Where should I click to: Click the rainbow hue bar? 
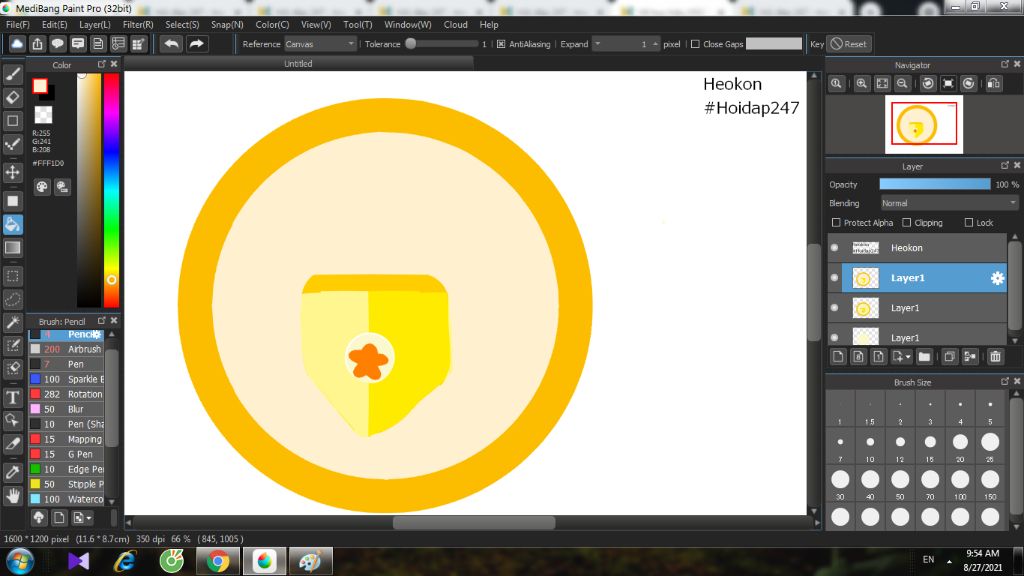tap(112, 189)
